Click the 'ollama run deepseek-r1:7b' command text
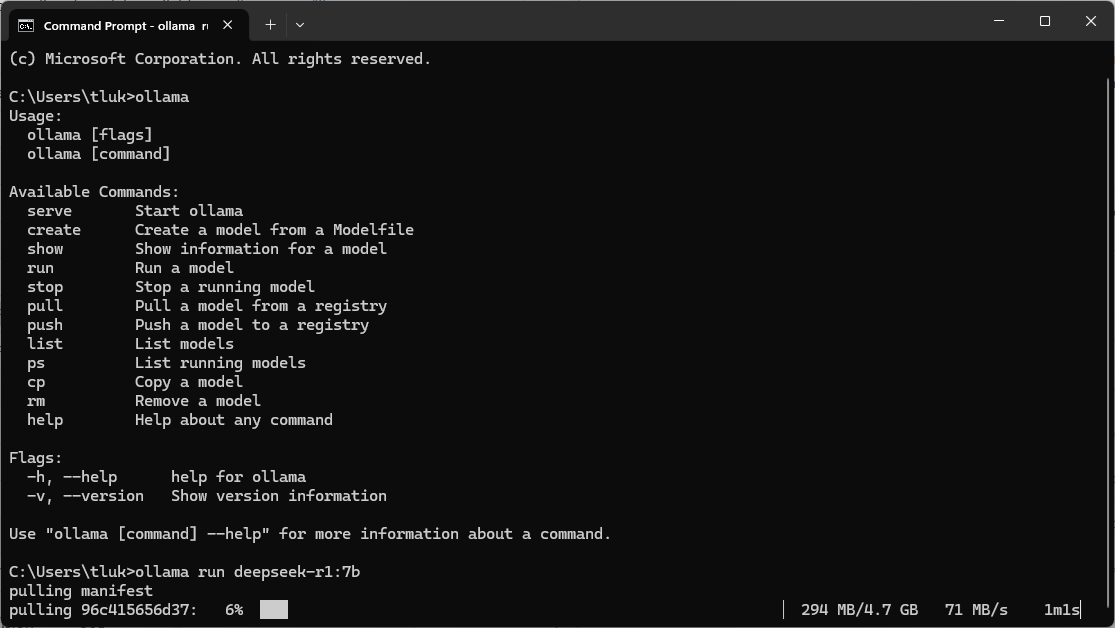This screenshot has height=628, width=1115. click(247, 572)
